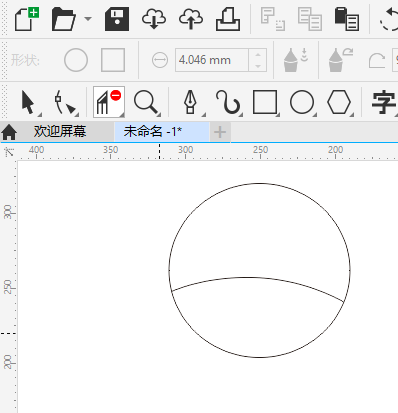This screenshot has width=398, height=413.
Task: Create a new document
Action: click(27, 19)
